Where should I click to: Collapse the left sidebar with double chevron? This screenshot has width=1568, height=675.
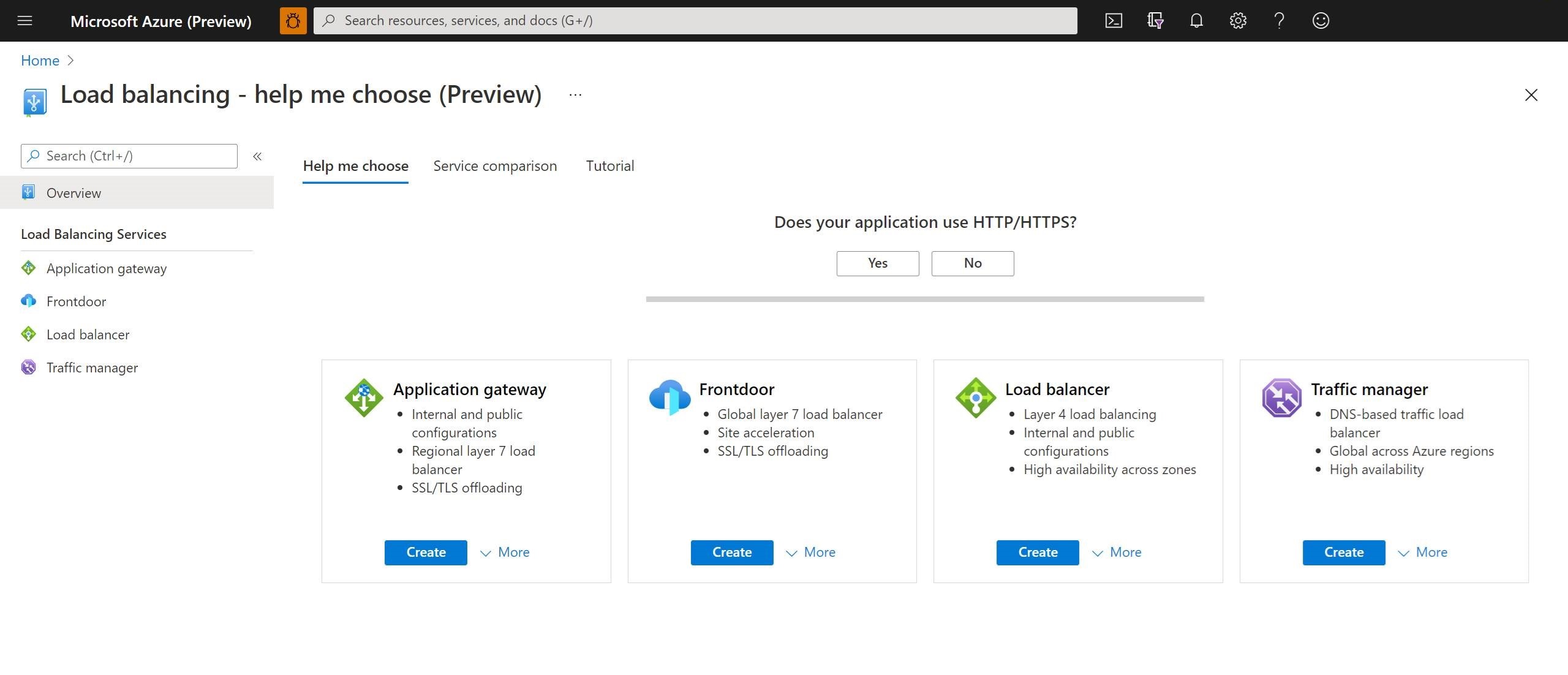click(257, 156)
